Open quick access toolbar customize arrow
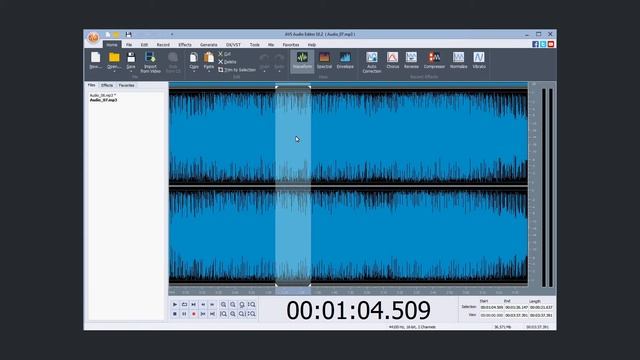Viewport: 640px width, 360px height. click(172, 35)
